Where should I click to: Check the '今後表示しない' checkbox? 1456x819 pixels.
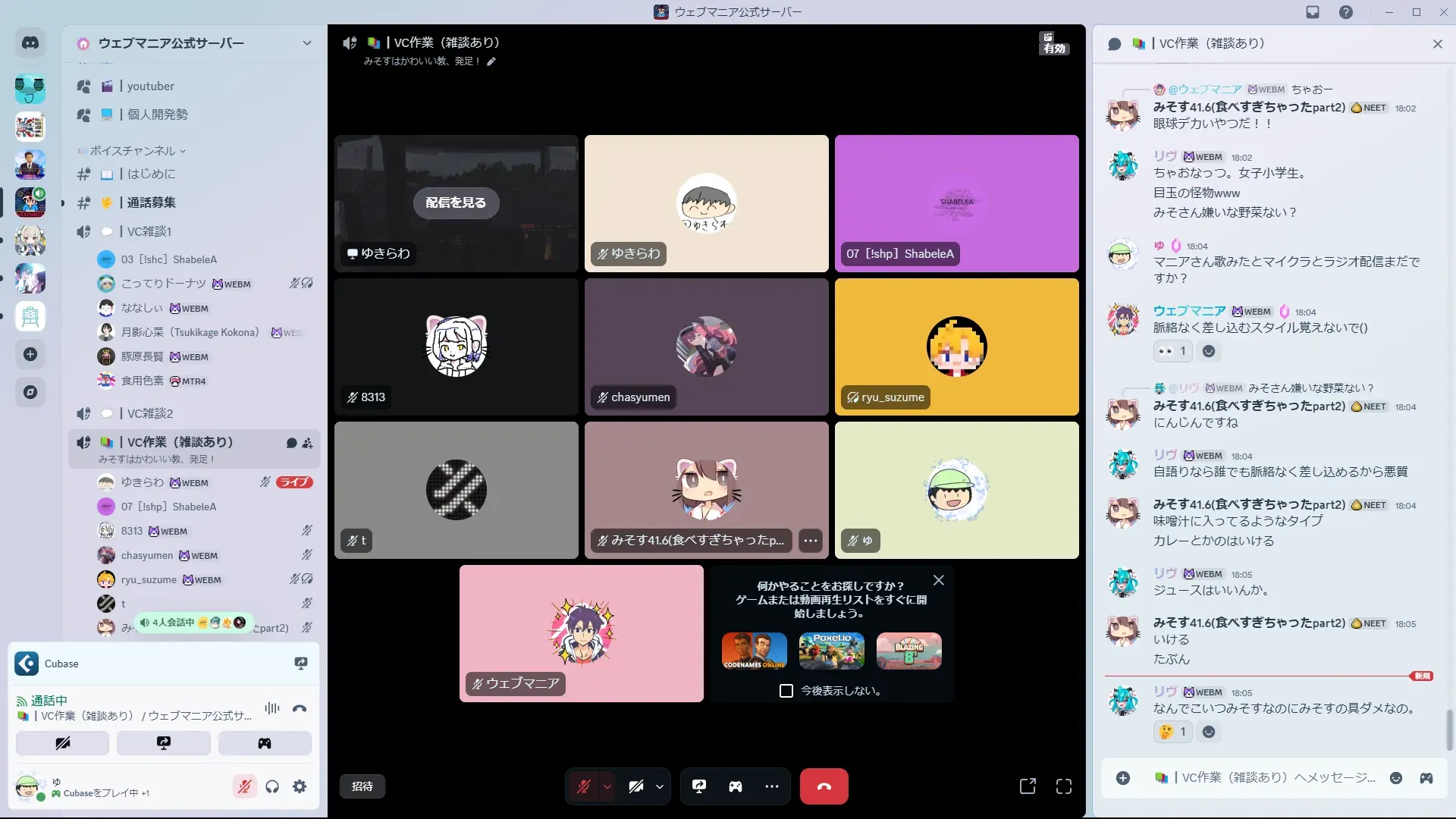(x=786, y=691)
